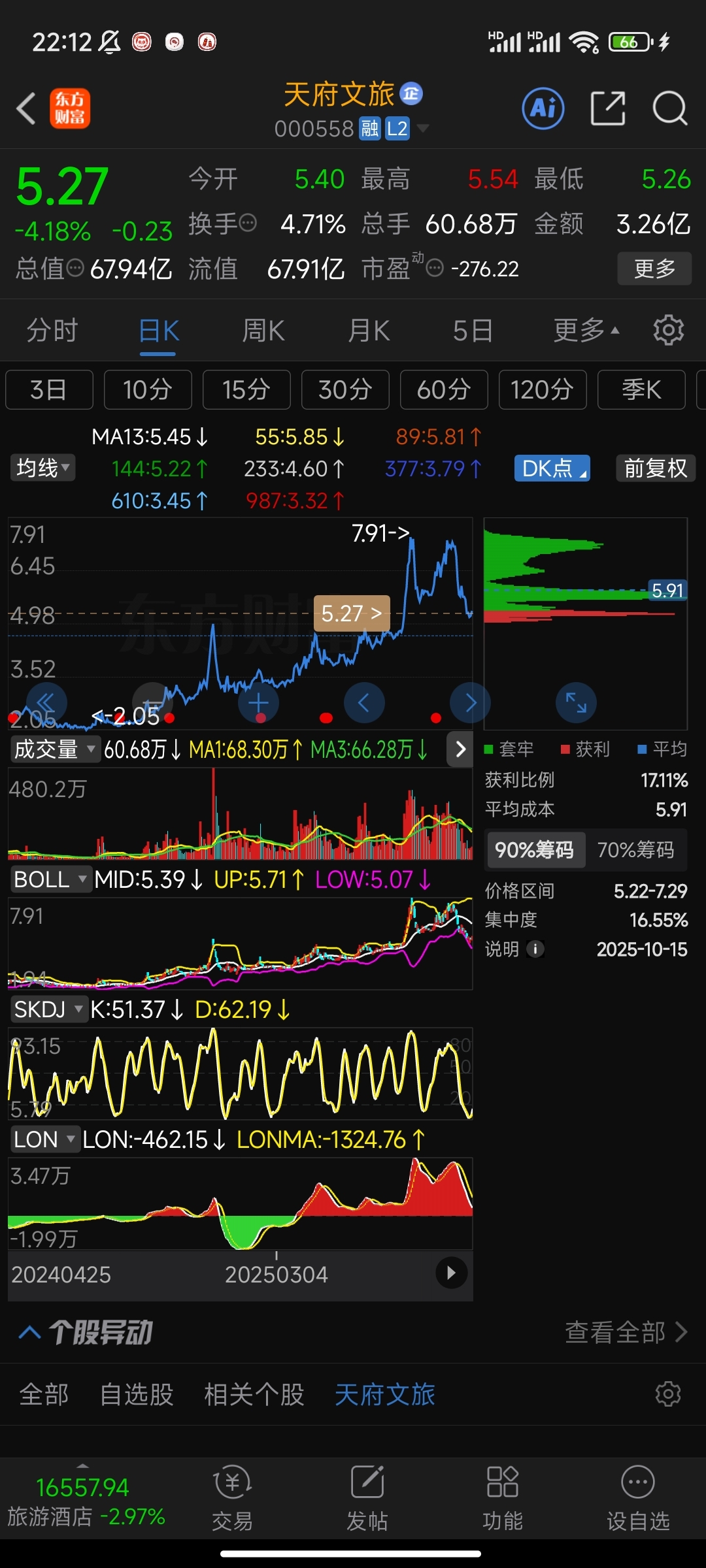The width and height of the screenshot is (706, 1568).
Task: Tap the double-left rewind chart button
Action: tap(46, 703)
